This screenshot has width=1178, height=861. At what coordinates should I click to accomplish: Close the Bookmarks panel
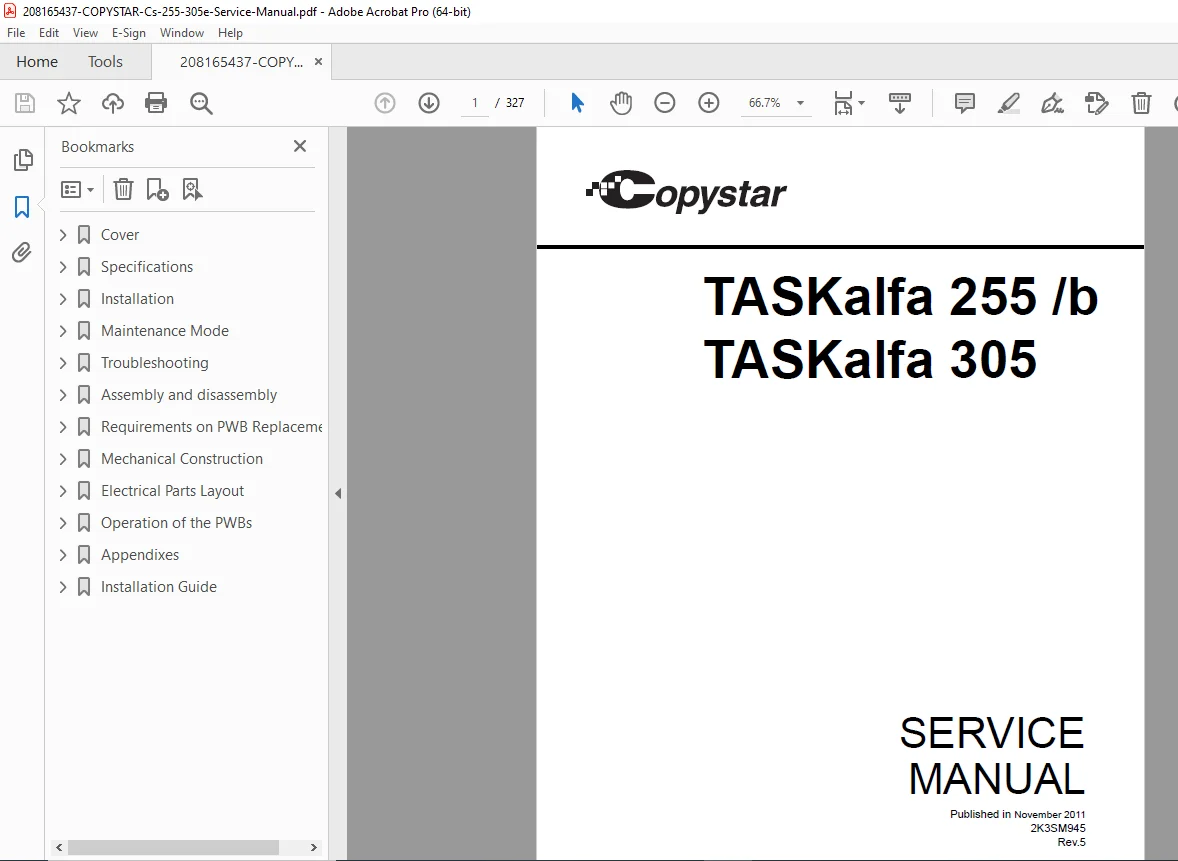[300, 146]
